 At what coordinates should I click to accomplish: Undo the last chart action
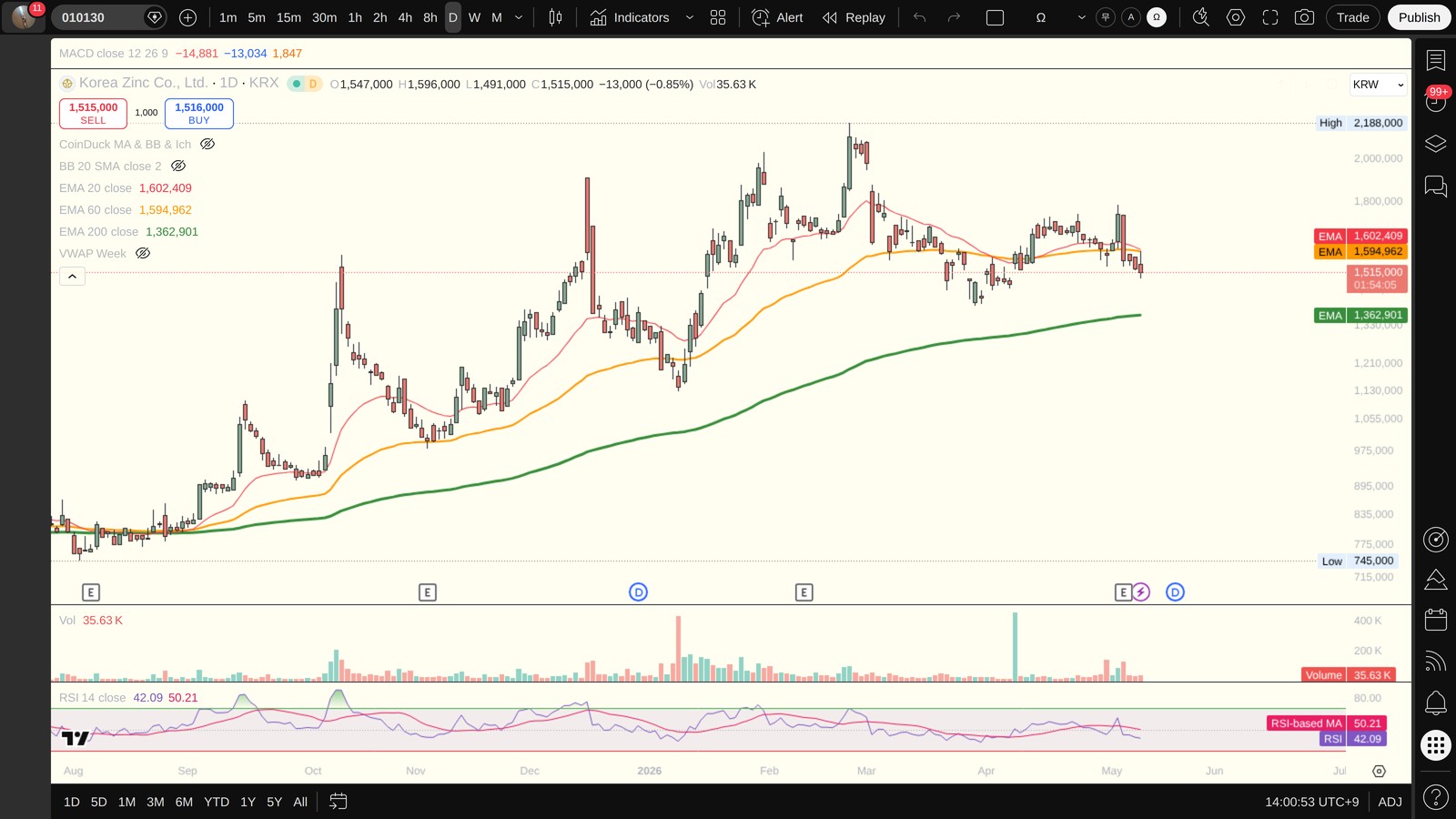[919, 17]
